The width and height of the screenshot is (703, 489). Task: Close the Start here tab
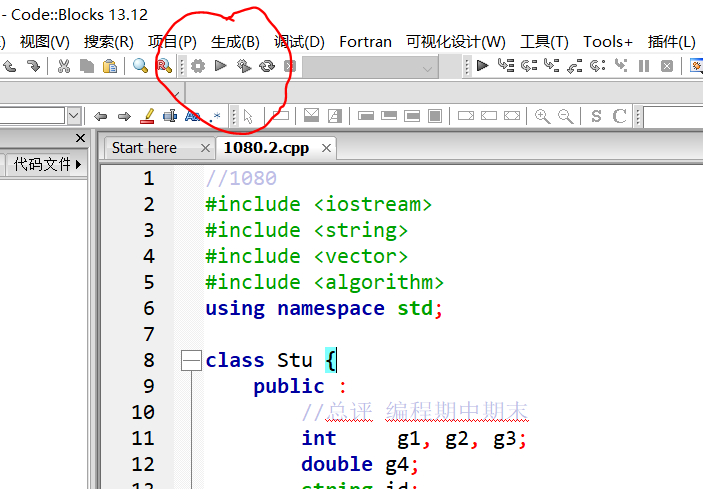205,148
